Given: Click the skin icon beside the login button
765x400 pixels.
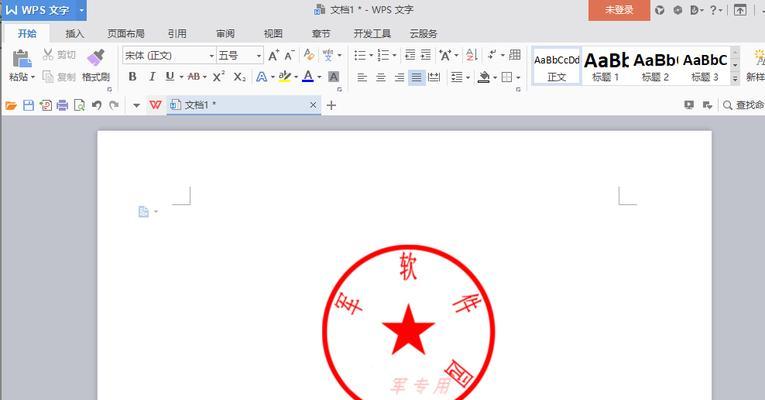Looking at the screenshot, I should coord(660,10).
